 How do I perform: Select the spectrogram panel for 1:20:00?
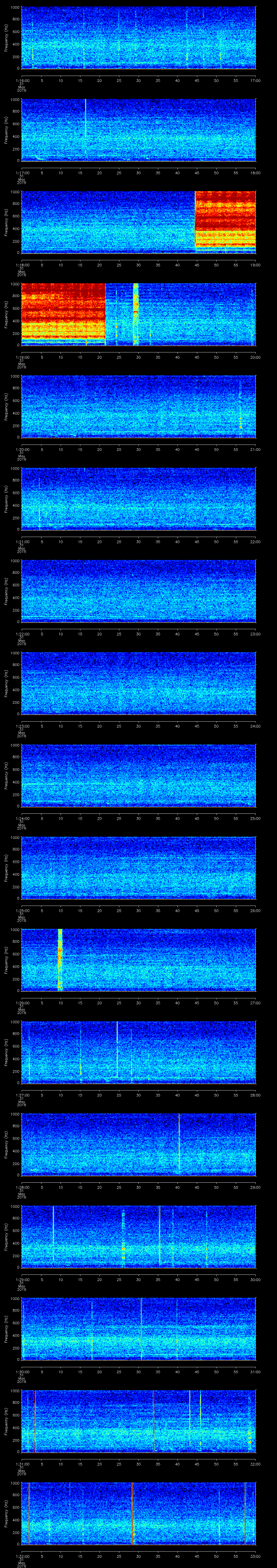138,407
